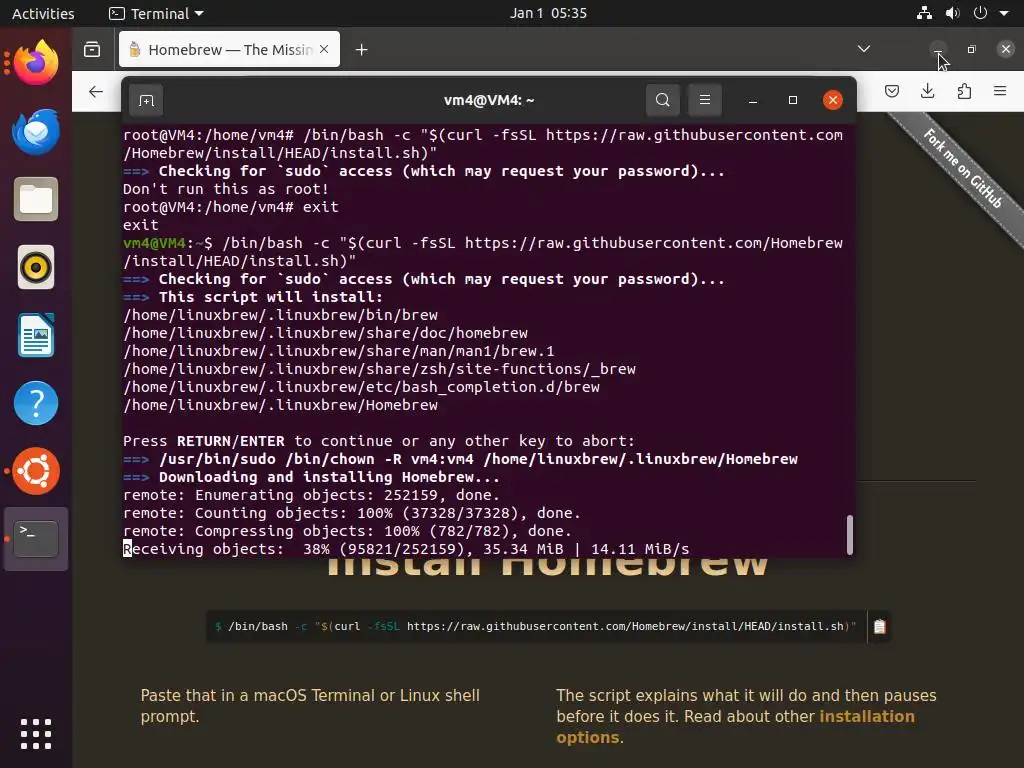Click "Paste that in a macOS Terminal" text
The height and width of the screenshot is (768, 1024).
point(310,706)
